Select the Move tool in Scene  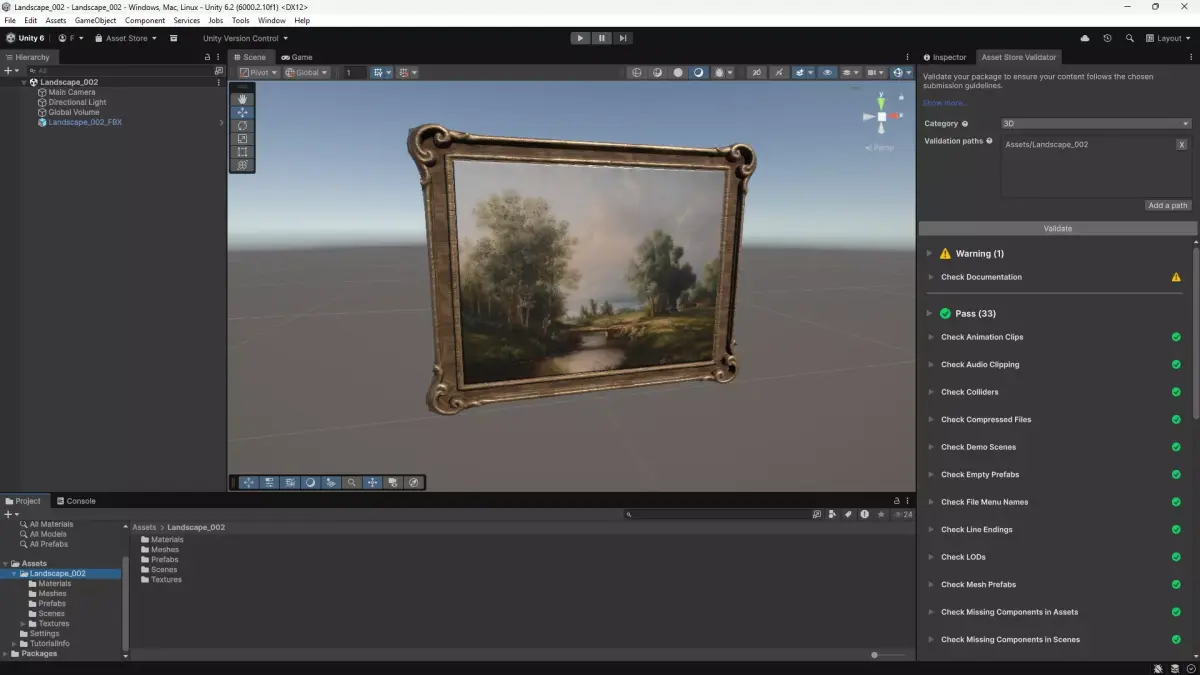point(242,113)
